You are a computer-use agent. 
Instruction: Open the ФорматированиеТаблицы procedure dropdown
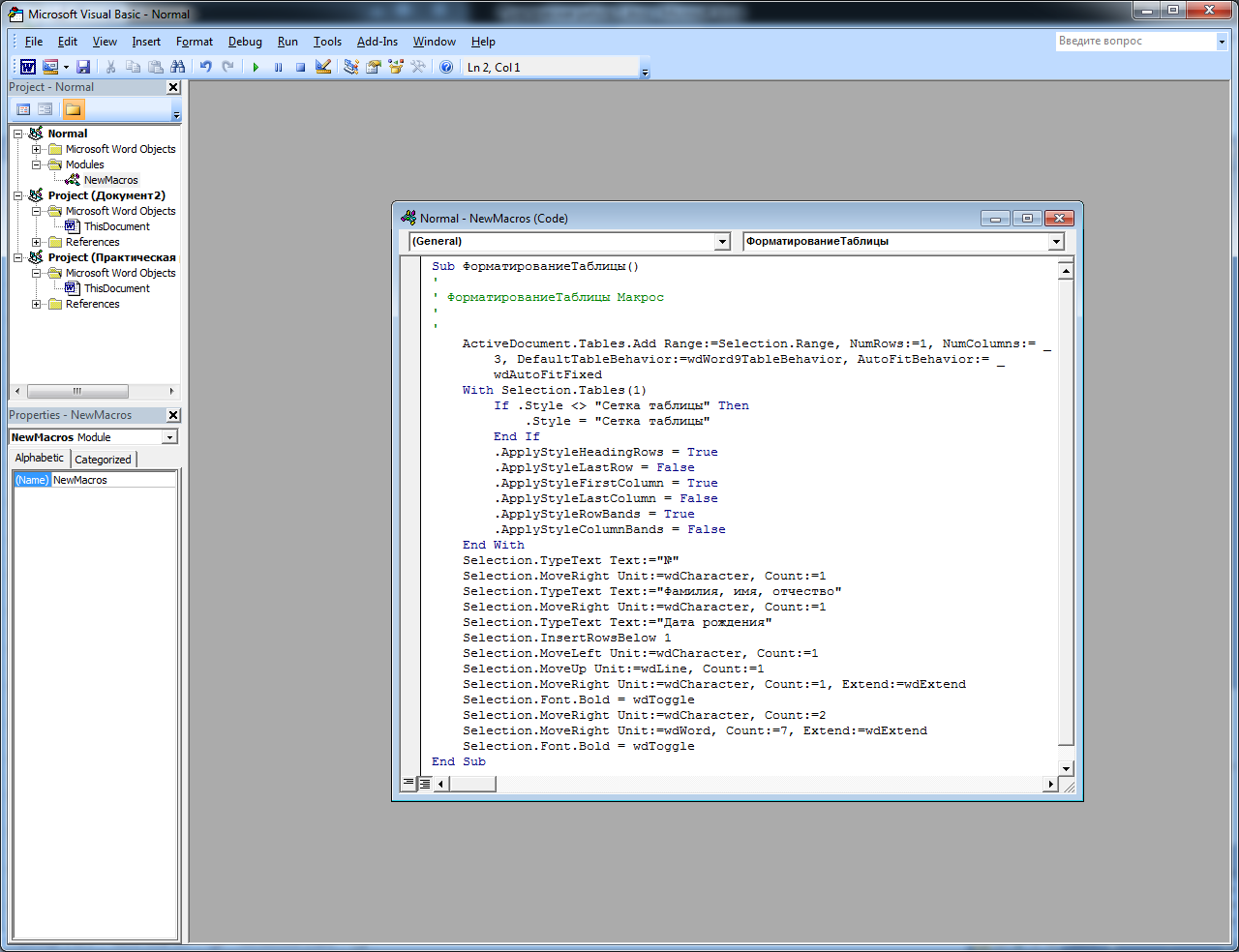tap(1056, 242)
